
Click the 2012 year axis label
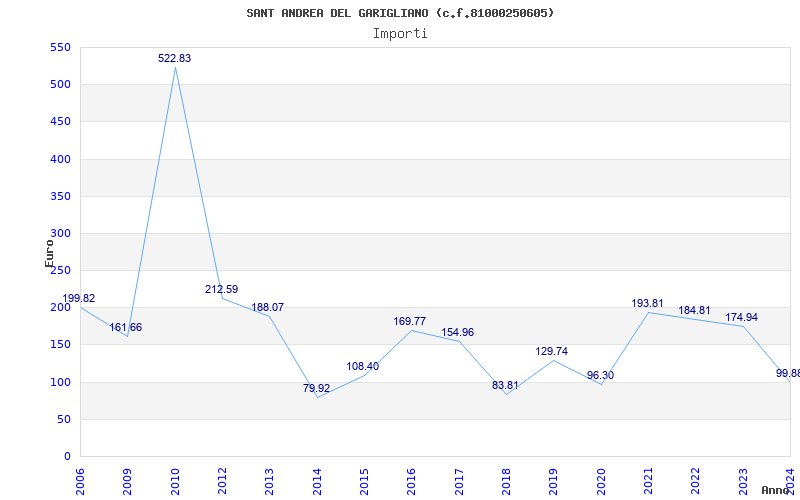[x=222, y=482]
